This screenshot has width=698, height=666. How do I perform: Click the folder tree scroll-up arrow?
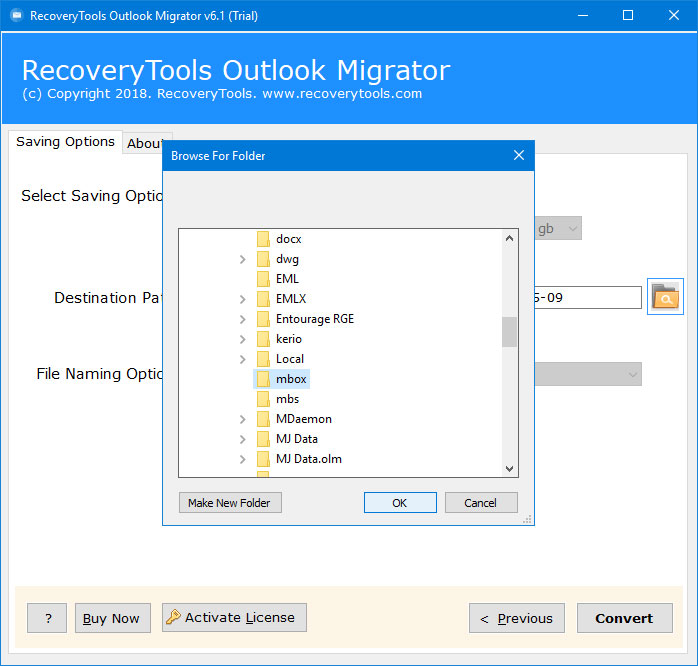pyautogui.click(x=509, y=239)
